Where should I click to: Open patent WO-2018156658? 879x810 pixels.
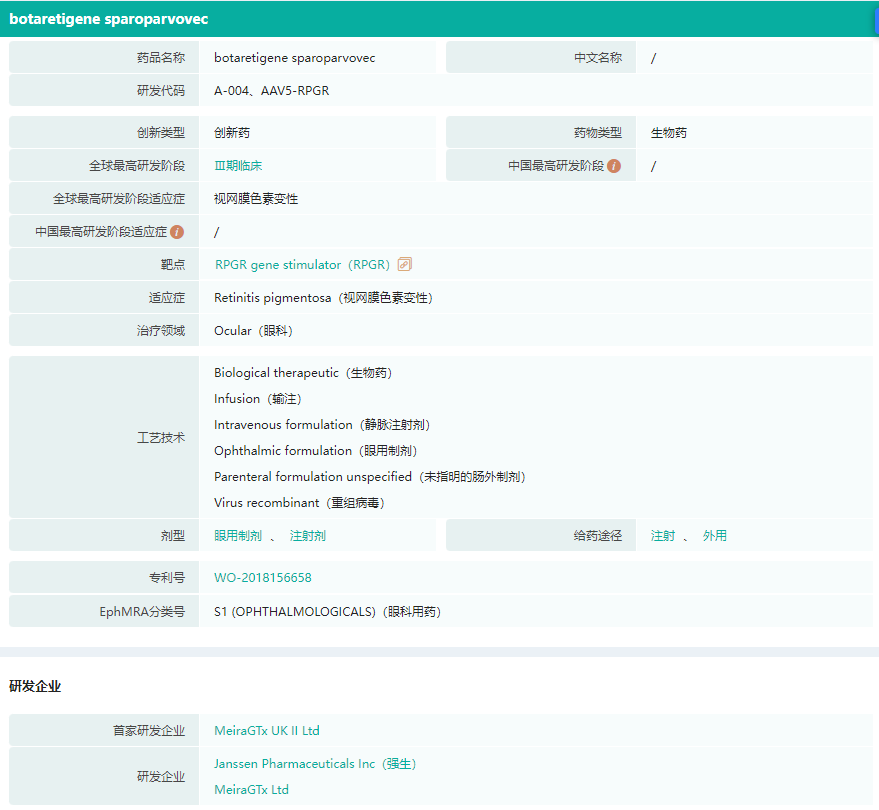263,578
